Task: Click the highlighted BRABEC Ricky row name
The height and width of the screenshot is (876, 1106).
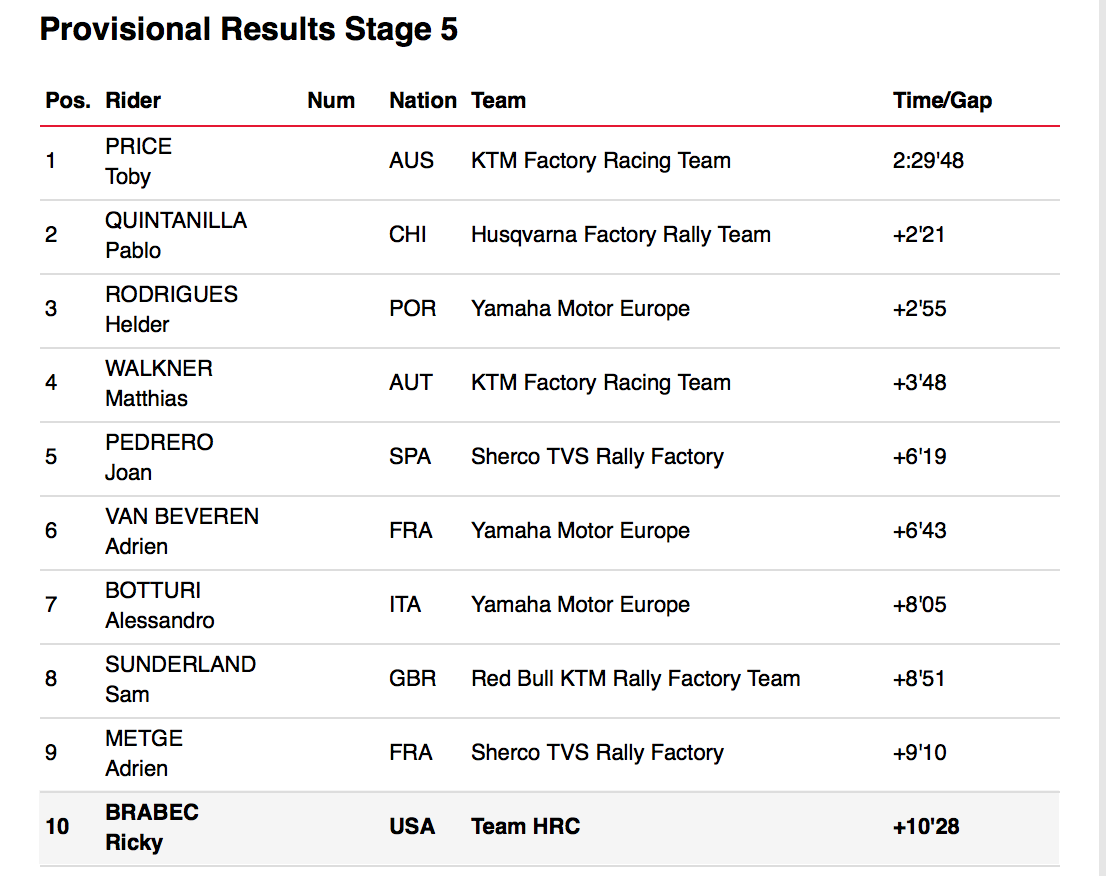Action: (152, 827)
